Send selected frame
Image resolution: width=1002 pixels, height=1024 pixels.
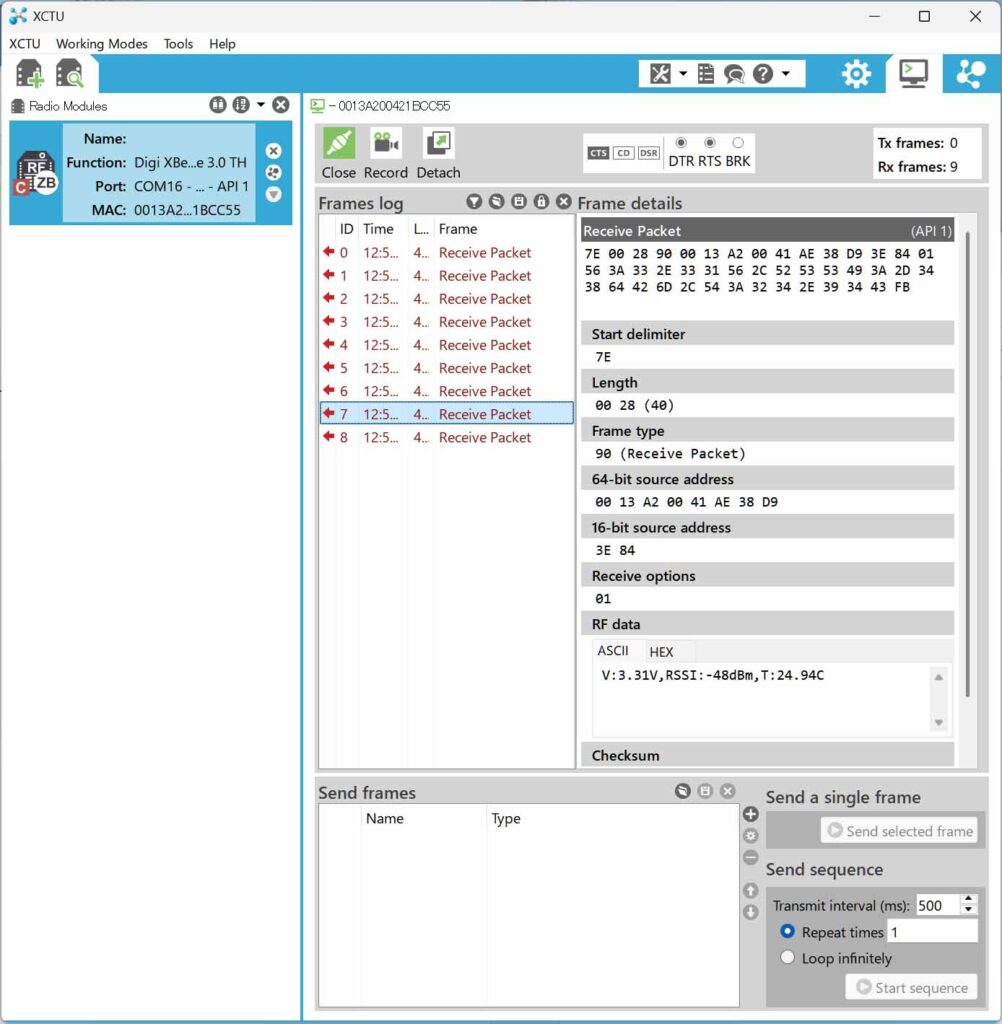point(899,831)
